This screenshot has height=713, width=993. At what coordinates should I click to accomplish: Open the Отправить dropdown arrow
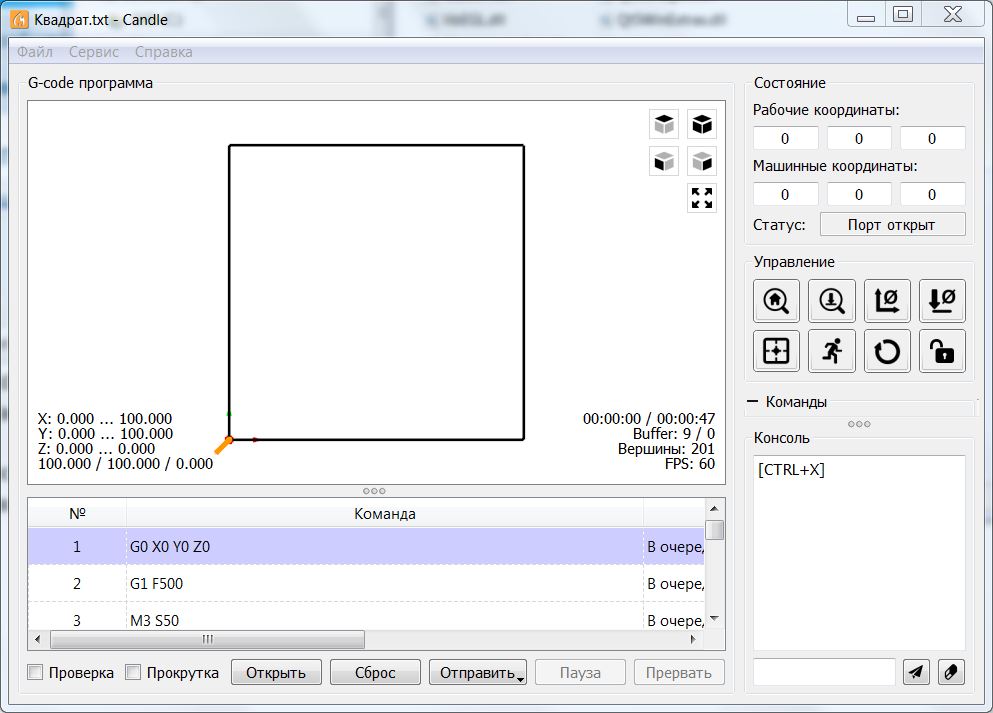pyautogui.click(x=520, y=679)
